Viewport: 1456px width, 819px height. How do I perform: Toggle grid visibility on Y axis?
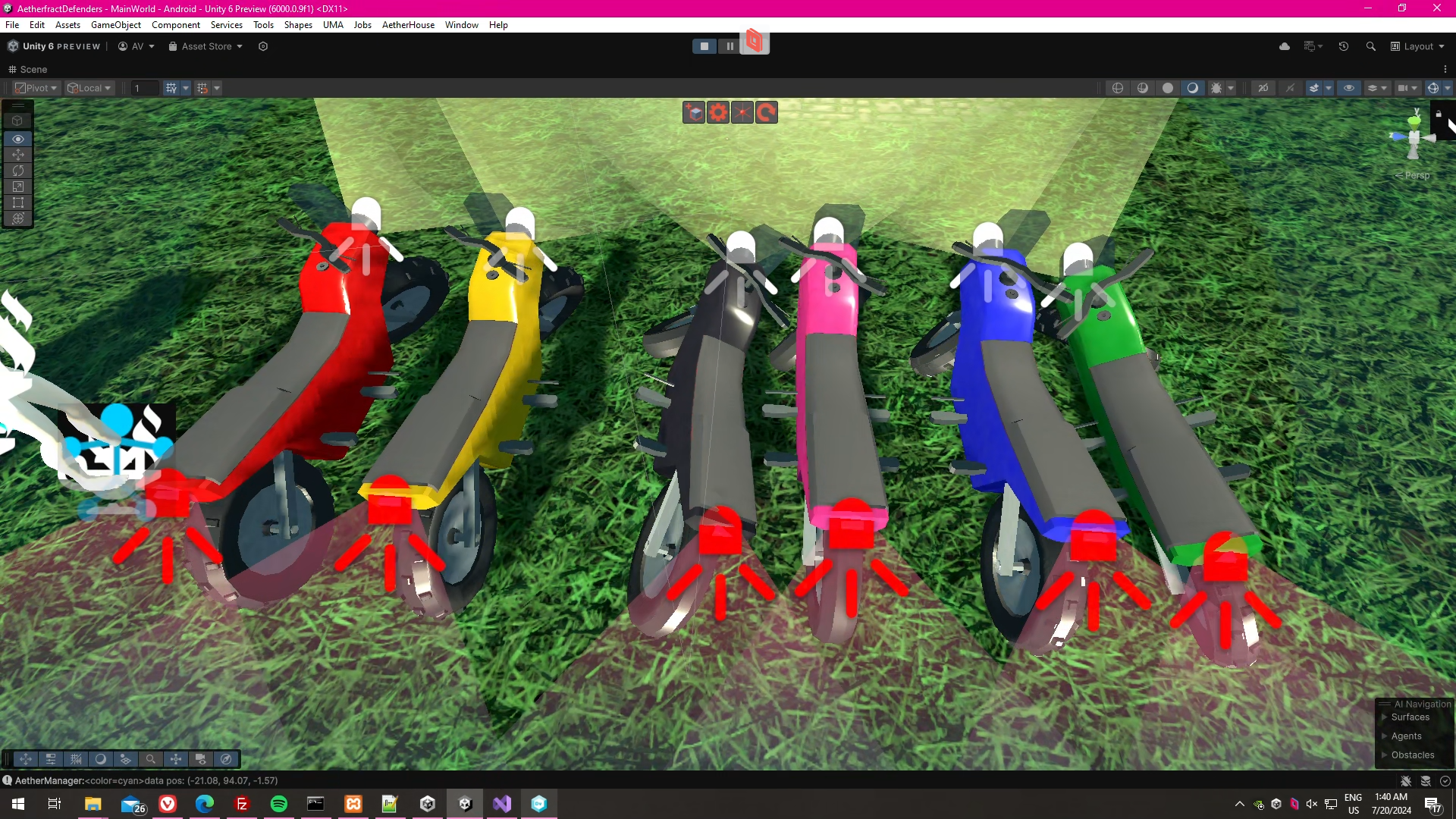coord(171,88)
